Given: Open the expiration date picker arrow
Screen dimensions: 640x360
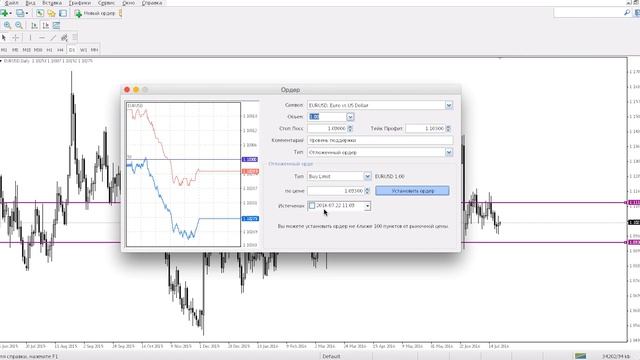Looking at the screenshot, I should [368, 206].
